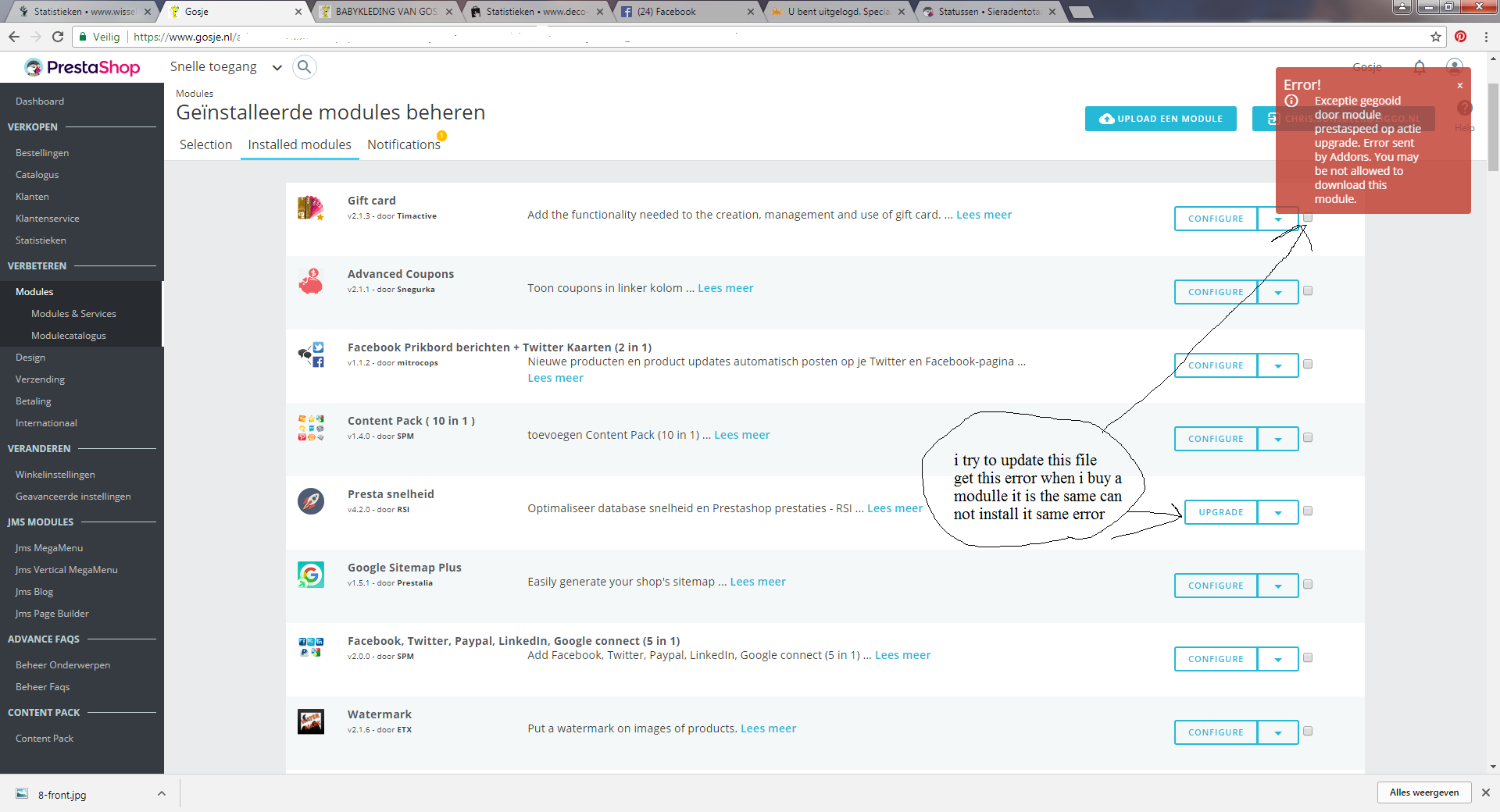
Task: Select the Advanced Coupons checkbox
Action: pos(1308,291)
